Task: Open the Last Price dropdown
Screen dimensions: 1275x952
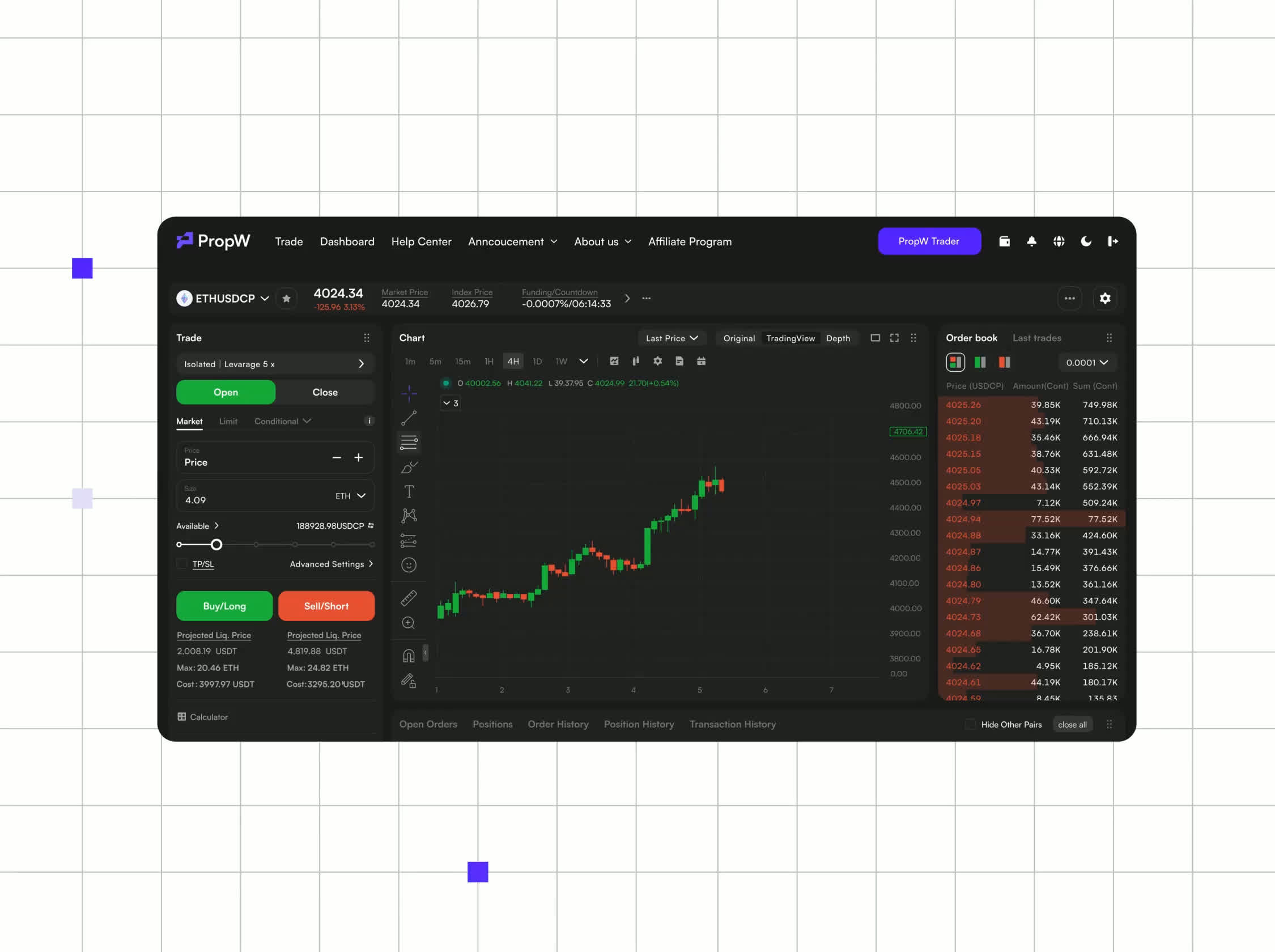Action: (671, 338)
